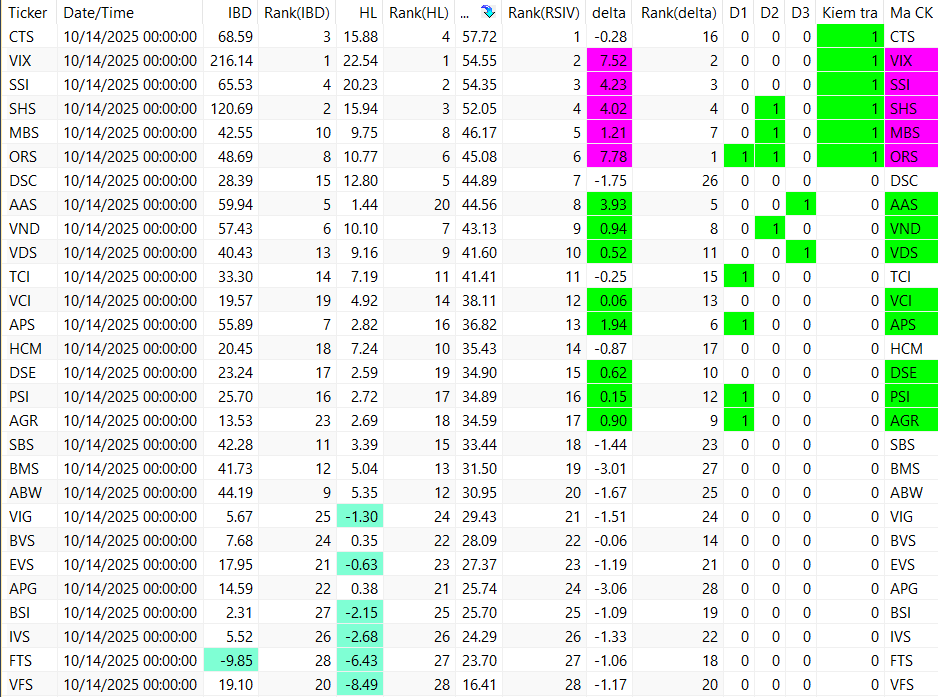
Task: Click the green D1 cell in ORS row
Action: 739,157
